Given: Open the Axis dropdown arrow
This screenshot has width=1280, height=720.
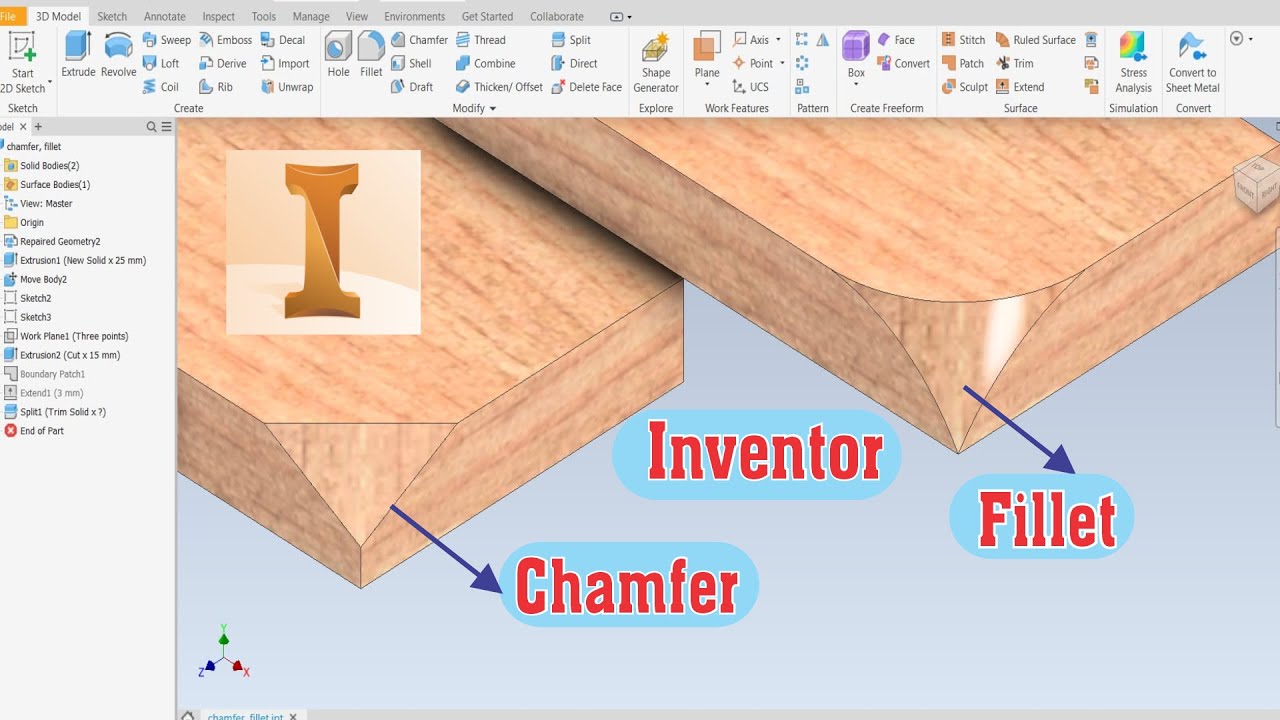Looking at the screenshot, I should (778, 40).
